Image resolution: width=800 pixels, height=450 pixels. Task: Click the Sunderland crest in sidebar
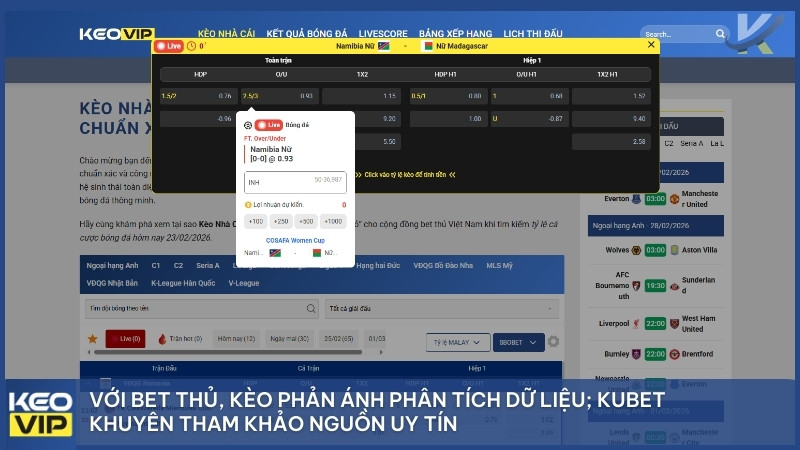tap(674, 286)
